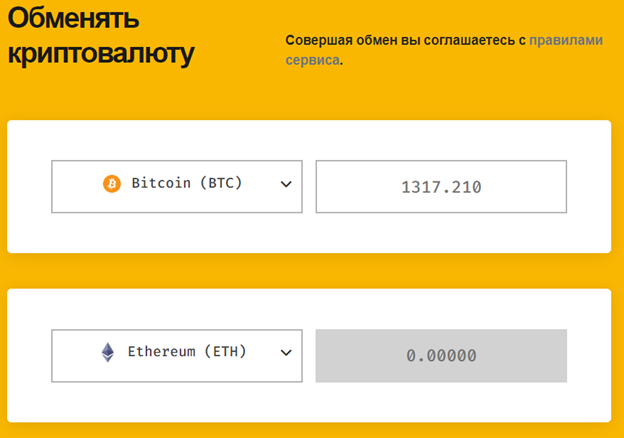This screenshot has height=438, width=624.
Task: Click the word "сервиса" in the link
Action: click(x=312, y=60)
